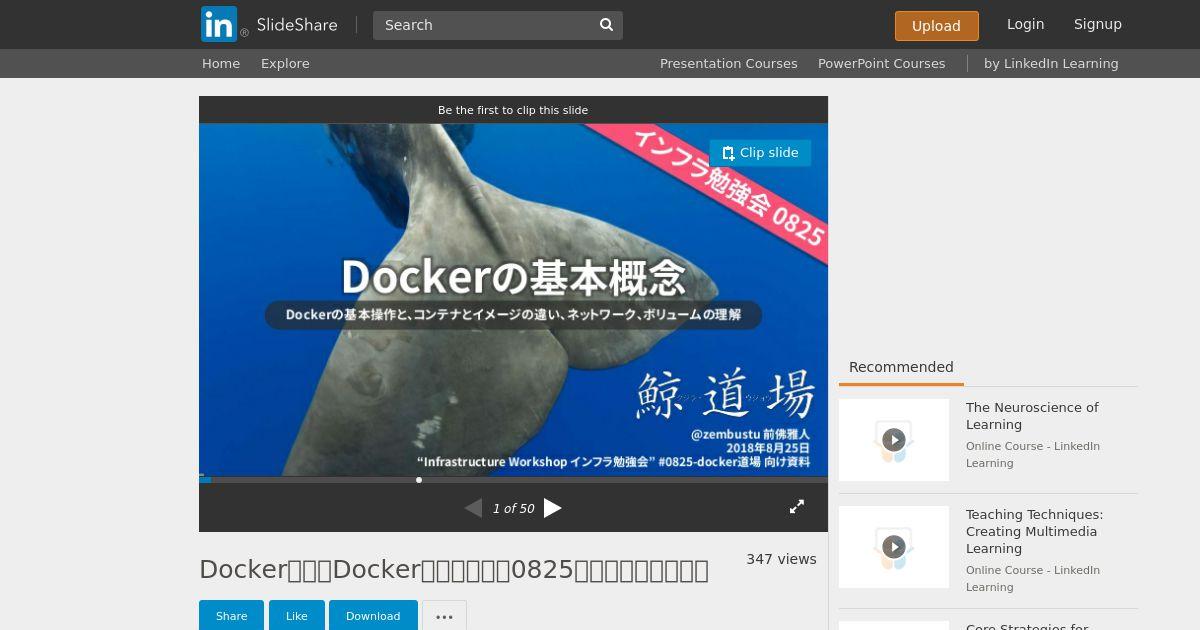Click the search magnifier icon
The image size is (1200, 630).
[606, 25]
